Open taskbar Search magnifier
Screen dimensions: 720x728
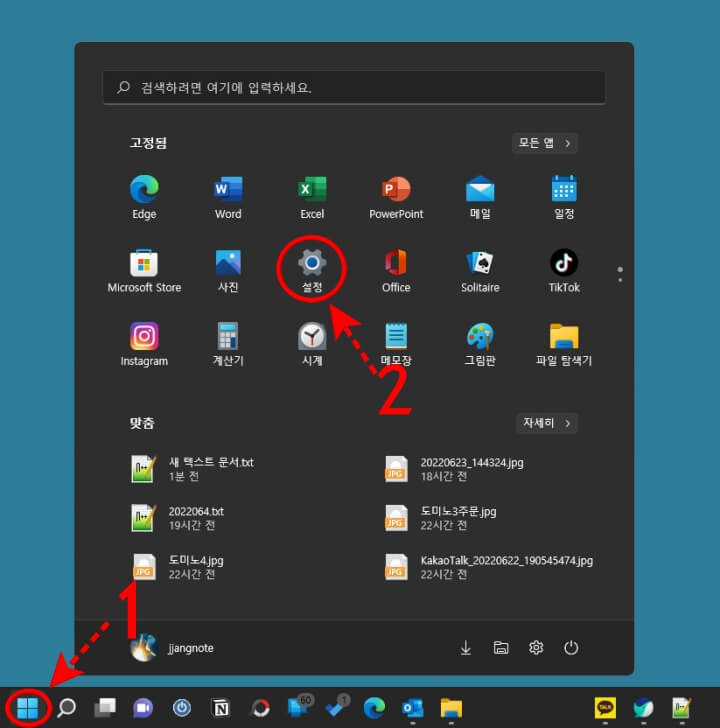coord(66,708)
